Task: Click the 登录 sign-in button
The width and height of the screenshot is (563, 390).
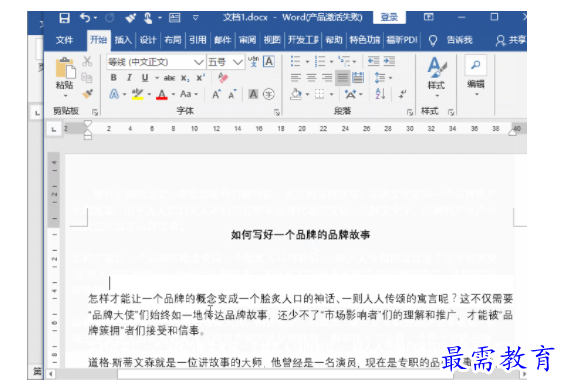Action: coord(389,17)
